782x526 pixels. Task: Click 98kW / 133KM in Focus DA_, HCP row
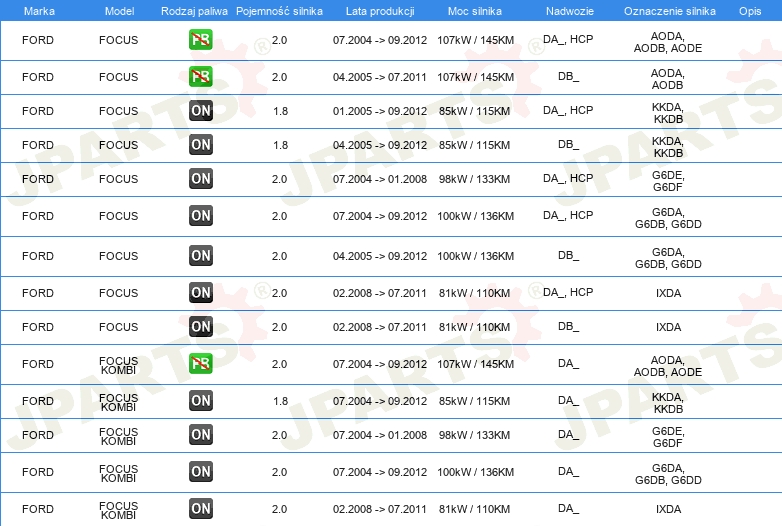pos(474,179)
